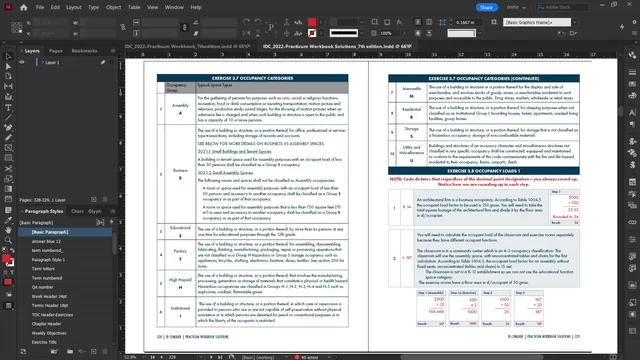
Task: Delete selected paragraph style trash icon
Action: [x=105, y=351]
